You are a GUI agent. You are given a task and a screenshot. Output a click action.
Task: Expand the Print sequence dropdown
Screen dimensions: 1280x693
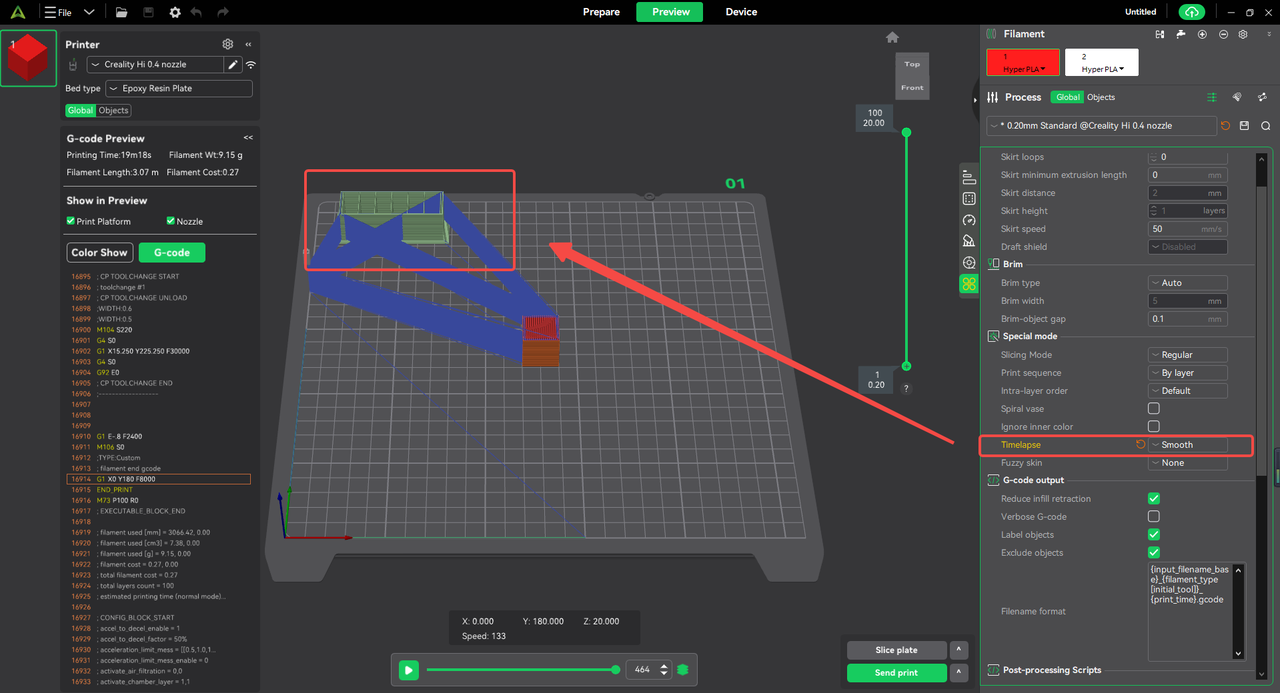[1187, 373]
